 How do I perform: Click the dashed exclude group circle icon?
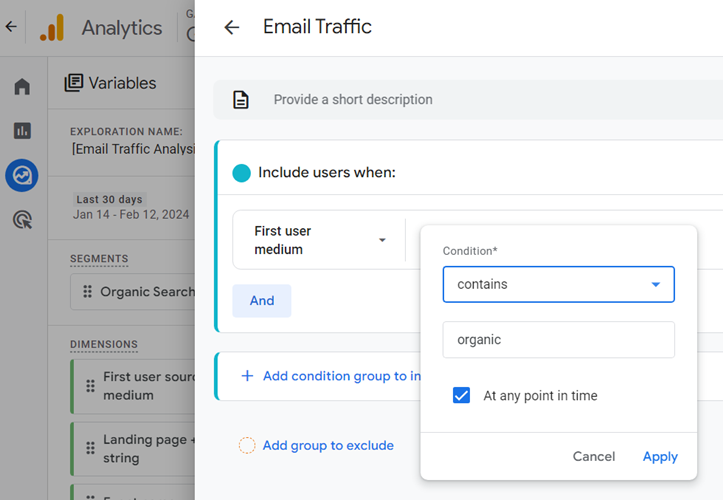[247, 445]
